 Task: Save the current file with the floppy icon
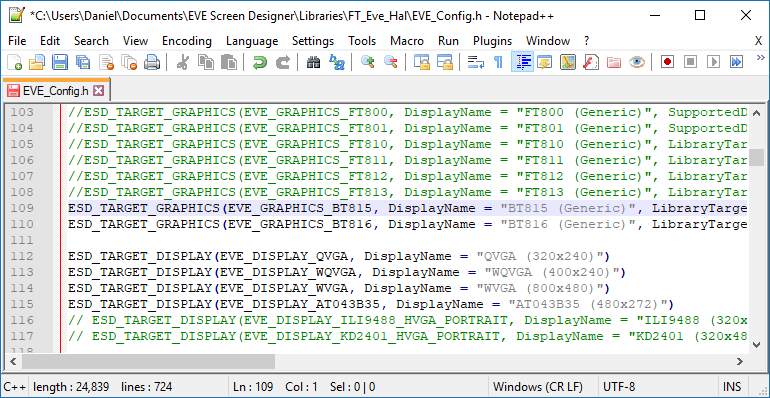[60, 62]
